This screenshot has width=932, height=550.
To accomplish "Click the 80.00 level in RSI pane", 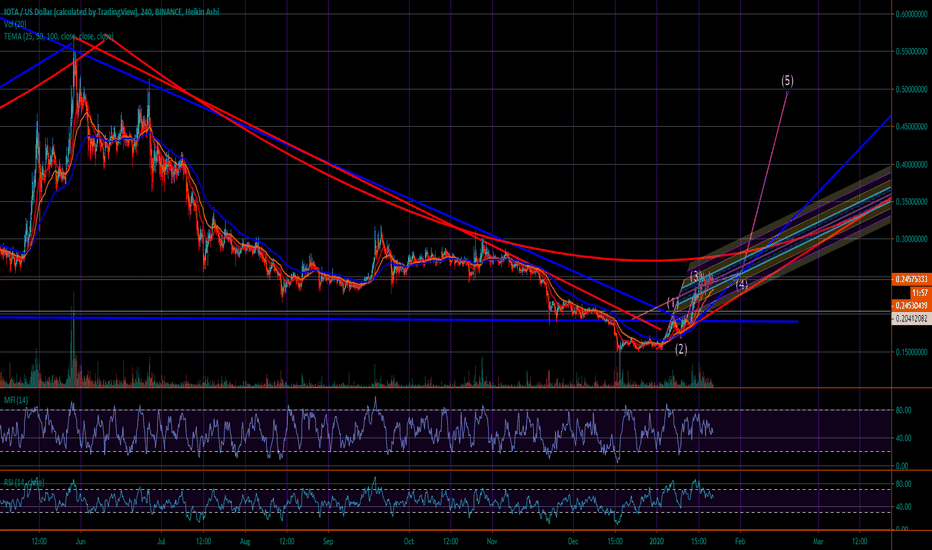I will coord(903,484).
